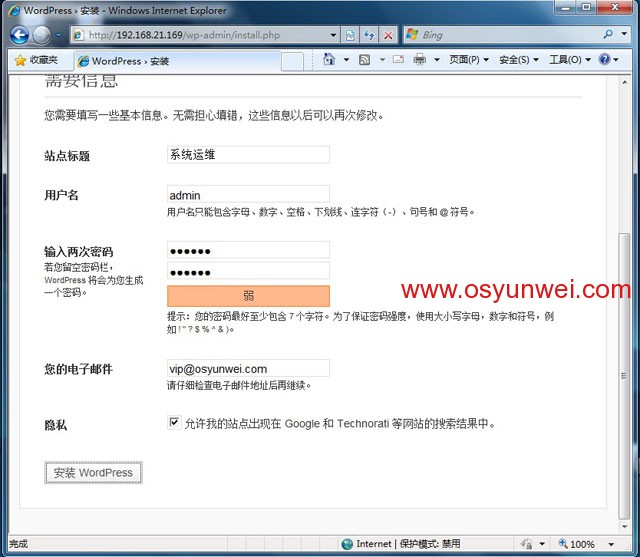The height and width of the screenshot is (557, 640).
Task: Expand the zoom level dropdown arrow
Action: pos(611,544)
